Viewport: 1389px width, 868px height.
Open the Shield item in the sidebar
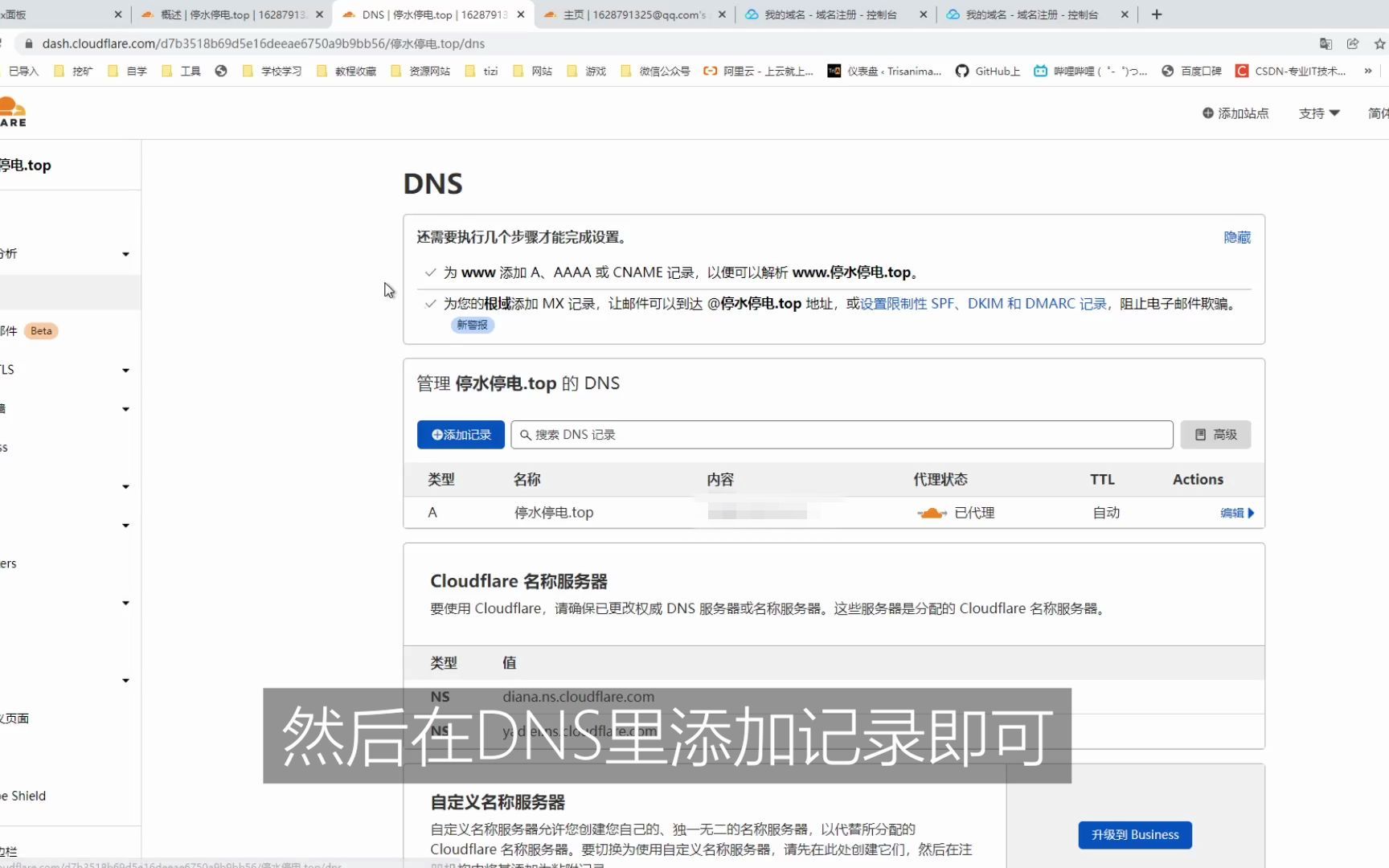tap(24, 796)
